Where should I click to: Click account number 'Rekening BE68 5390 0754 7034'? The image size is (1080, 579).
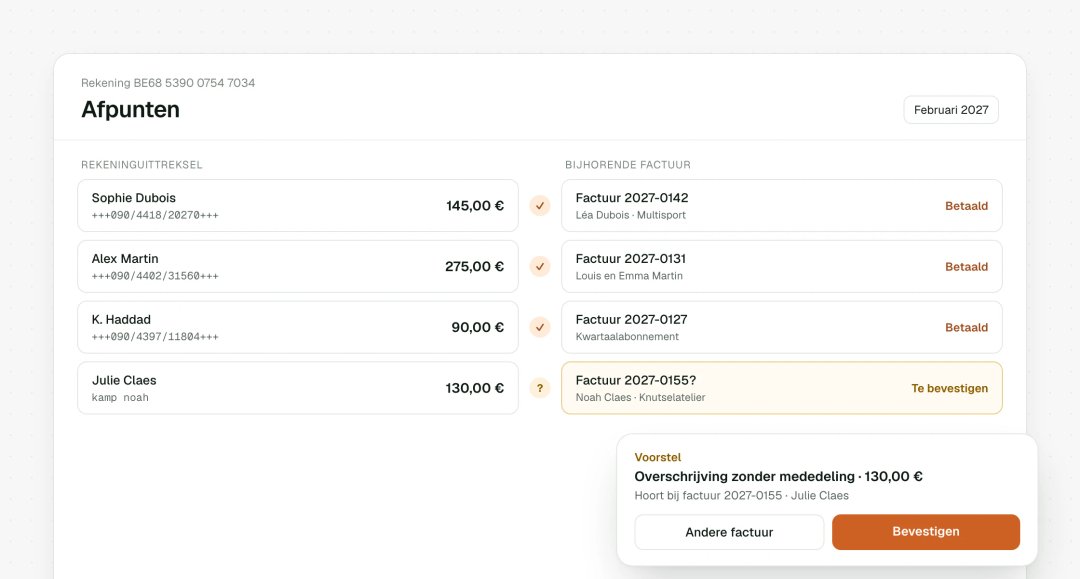(168, 83)
